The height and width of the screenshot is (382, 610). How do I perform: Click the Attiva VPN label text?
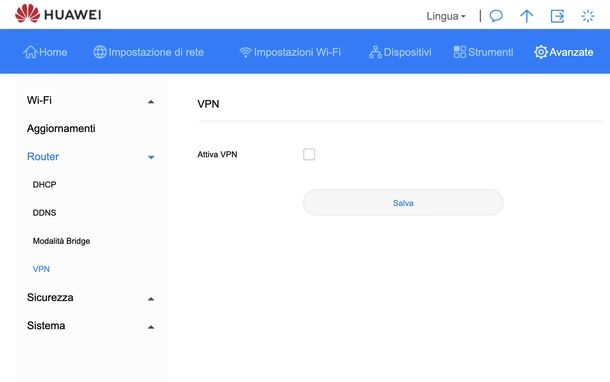pyautogui.click(x=217, y=154)
